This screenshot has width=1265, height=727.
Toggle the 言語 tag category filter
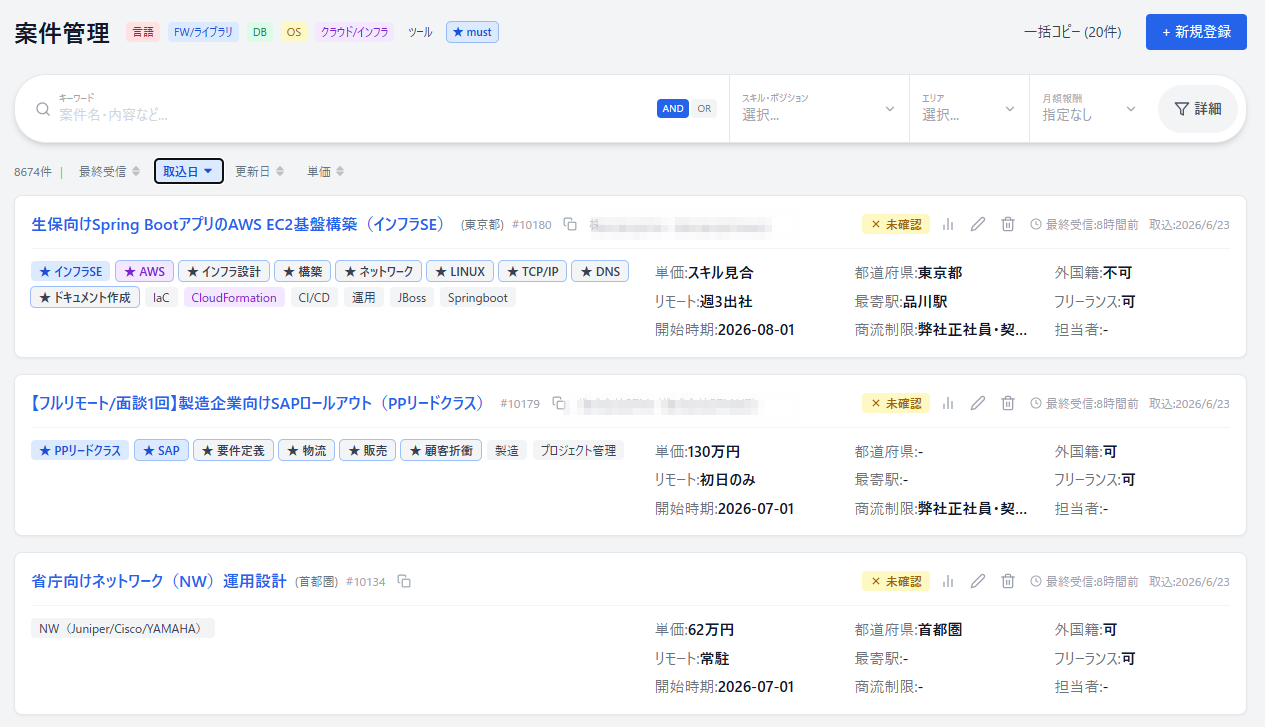coord(143,32)
